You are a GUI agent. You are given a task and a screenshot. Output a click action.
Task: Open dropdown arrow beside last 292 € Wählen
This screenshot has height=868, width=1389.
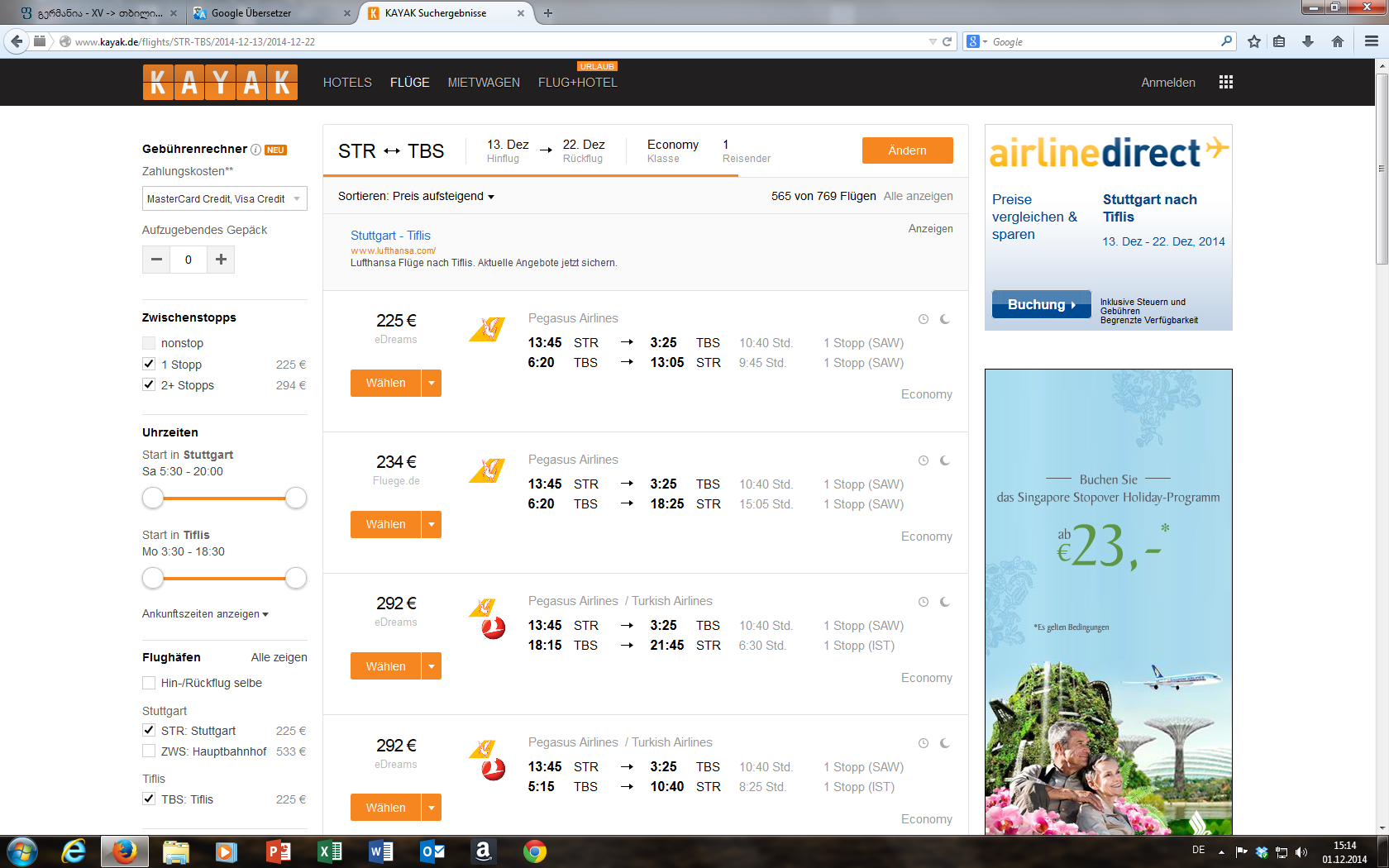(x=432, y=808)
